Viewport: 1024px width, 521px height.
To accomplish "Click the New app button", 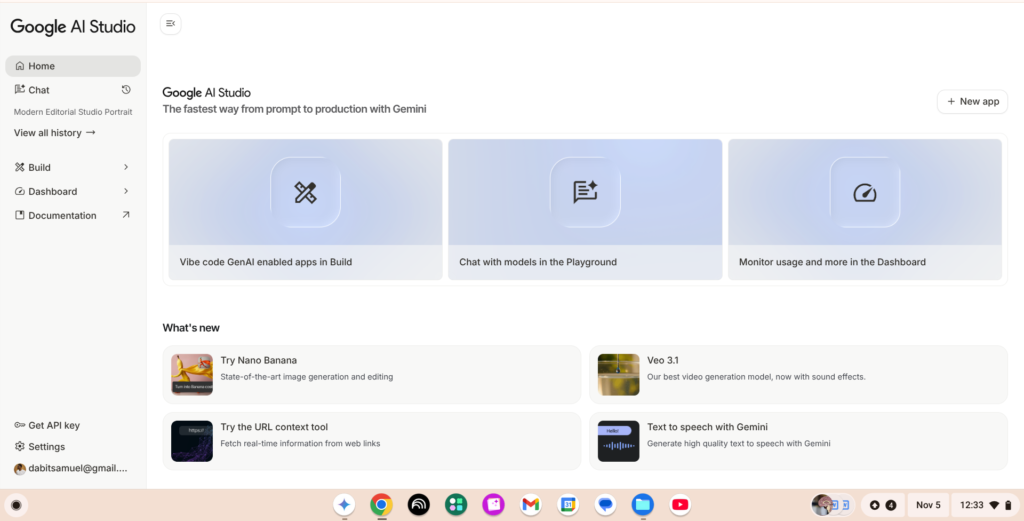I will pyautogui.click(x=972, y=101).
